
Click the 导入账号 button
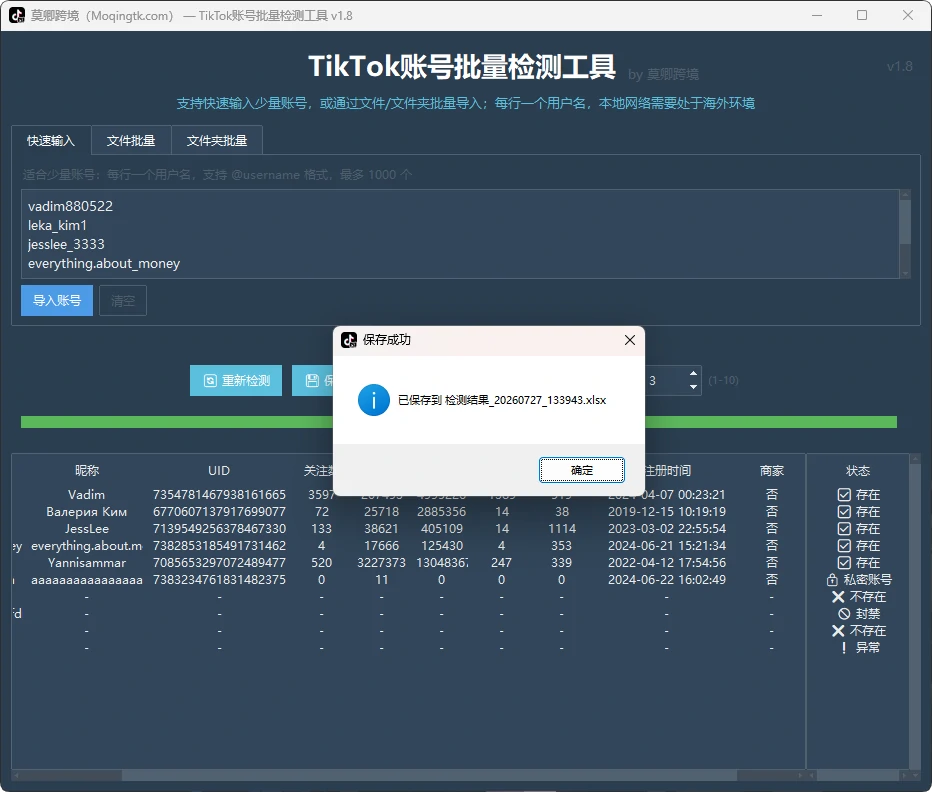(x=57, y=300)
